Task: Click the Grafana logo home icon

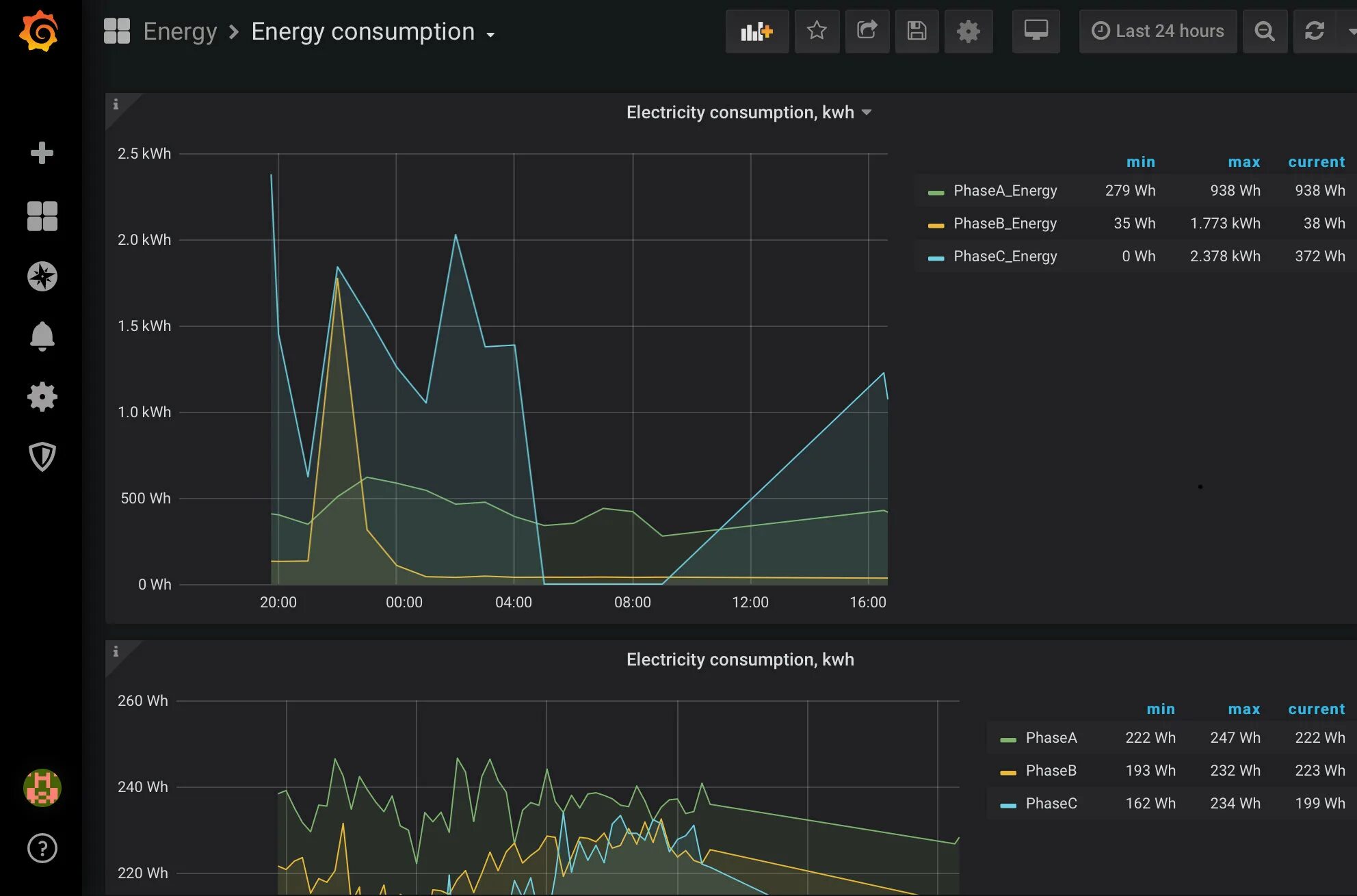Action: tap(39, 31)
